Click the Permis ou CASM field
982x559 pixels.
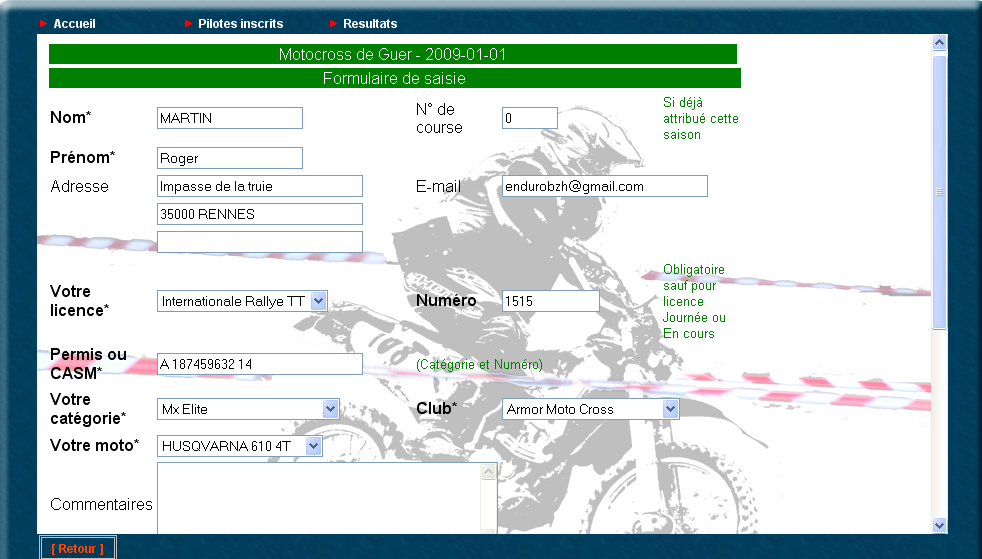point(260,364)
